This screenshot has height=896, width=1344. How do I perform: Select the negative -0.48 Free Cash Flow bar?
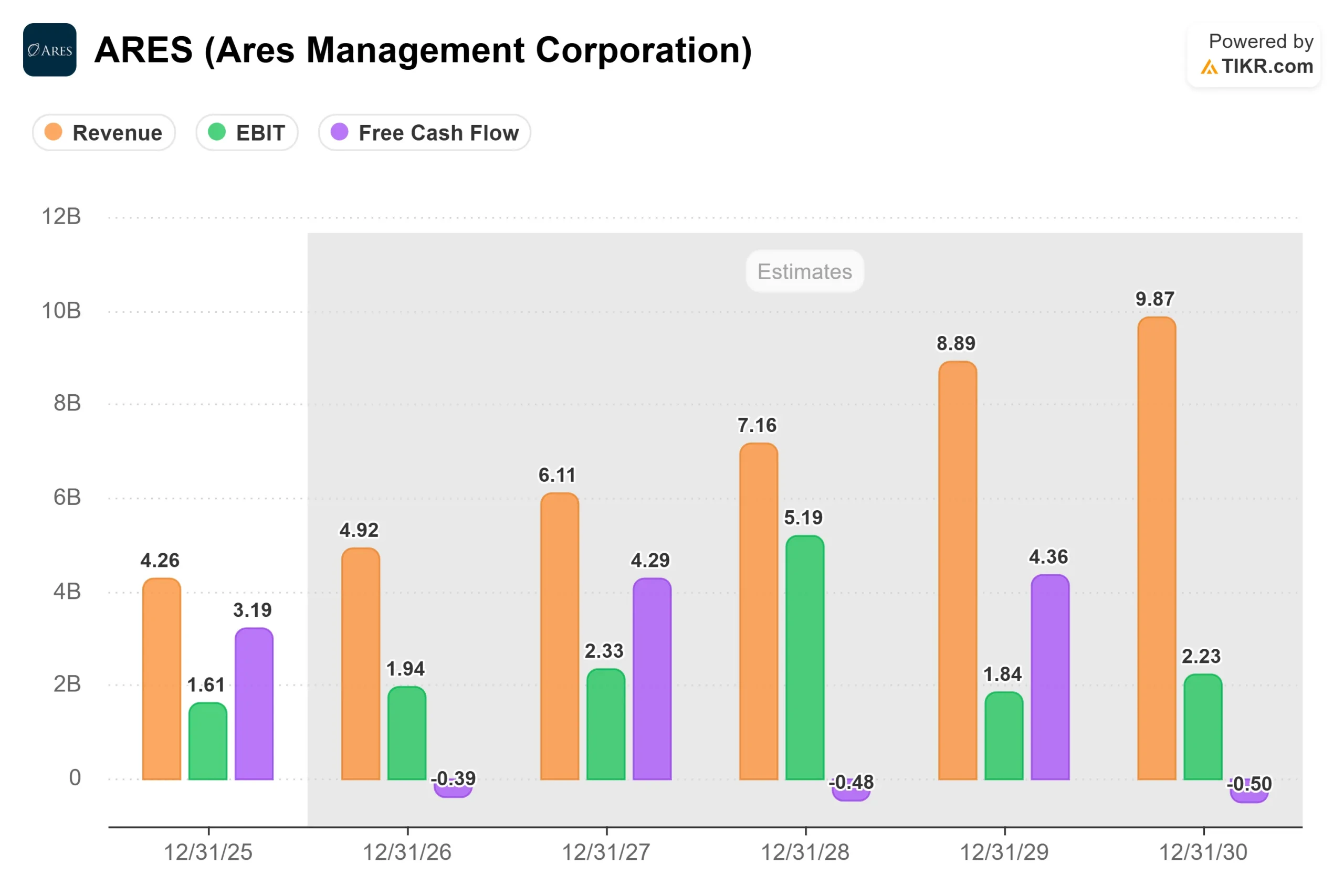(x=852, y=791)
